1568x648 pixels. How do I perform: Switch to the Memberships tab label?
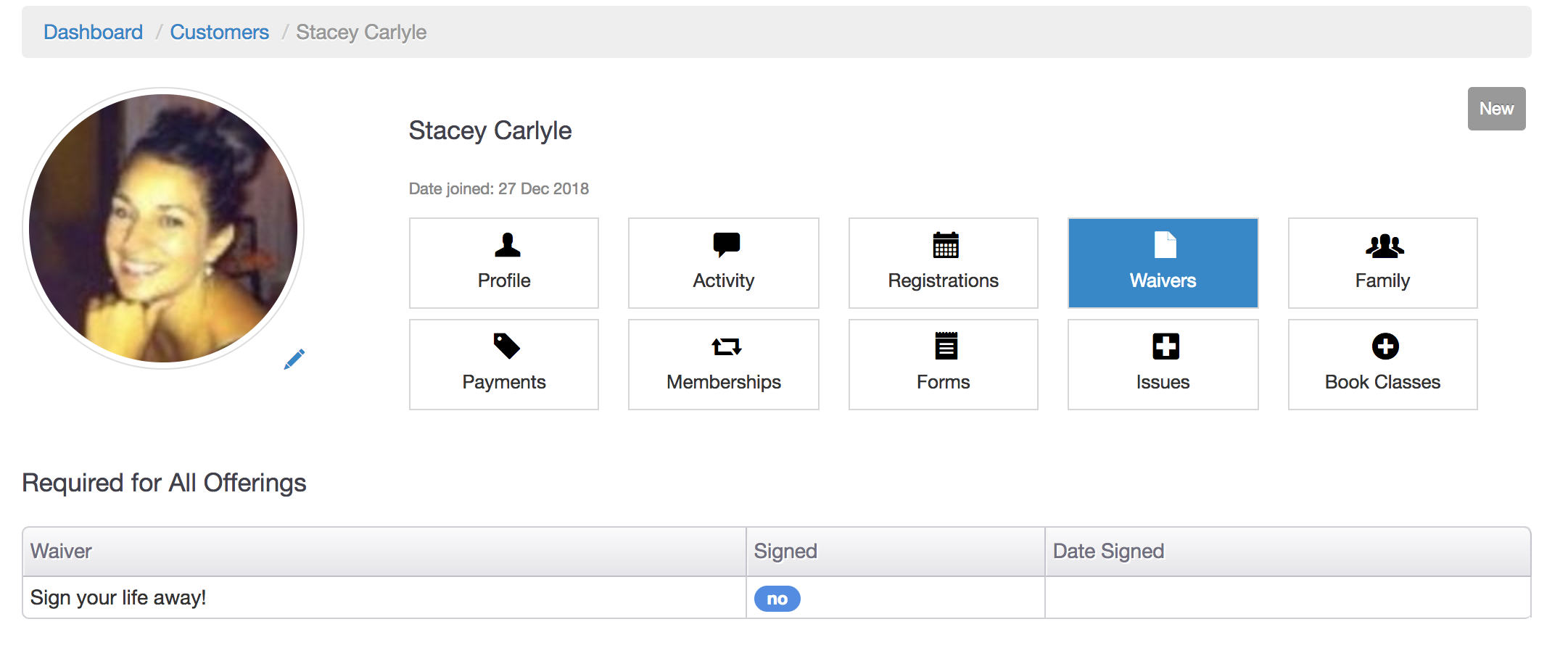[723, 382]
